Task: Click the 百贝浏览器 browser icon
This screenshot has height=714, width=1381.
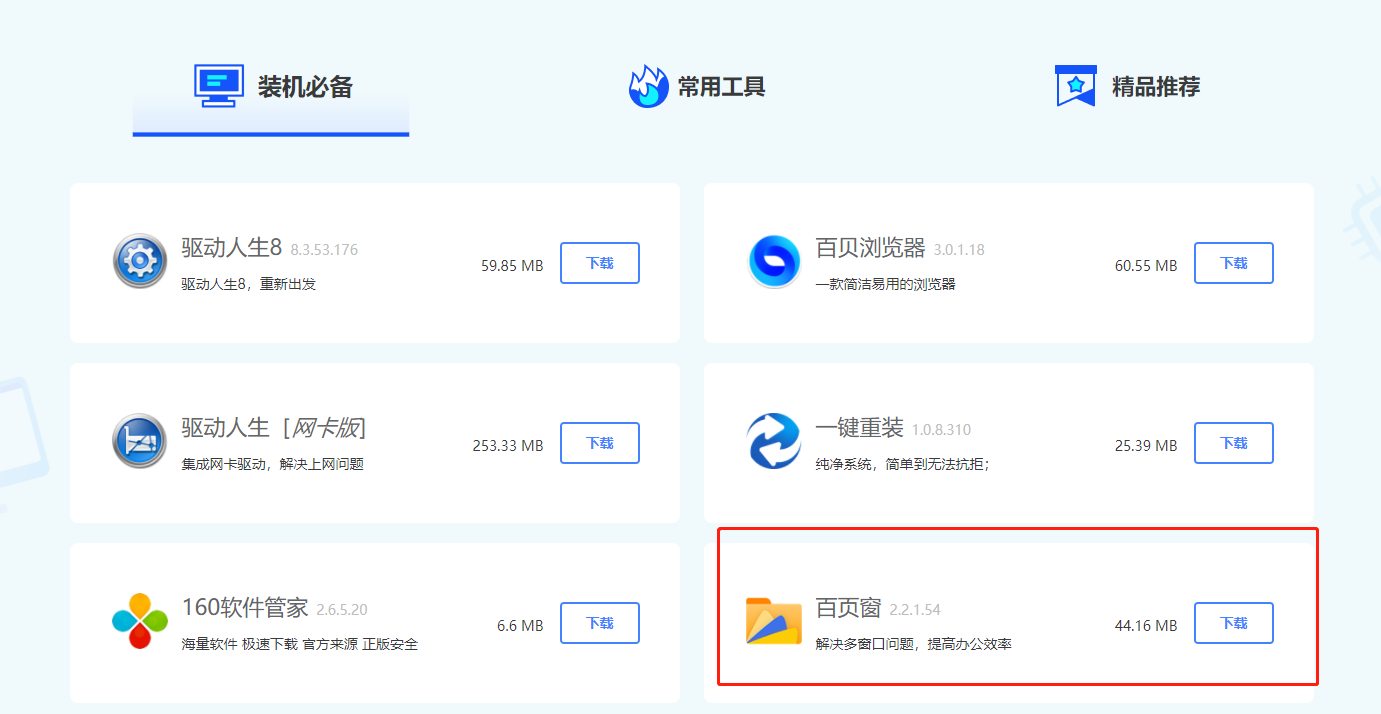Action: [x=774, y=261]
